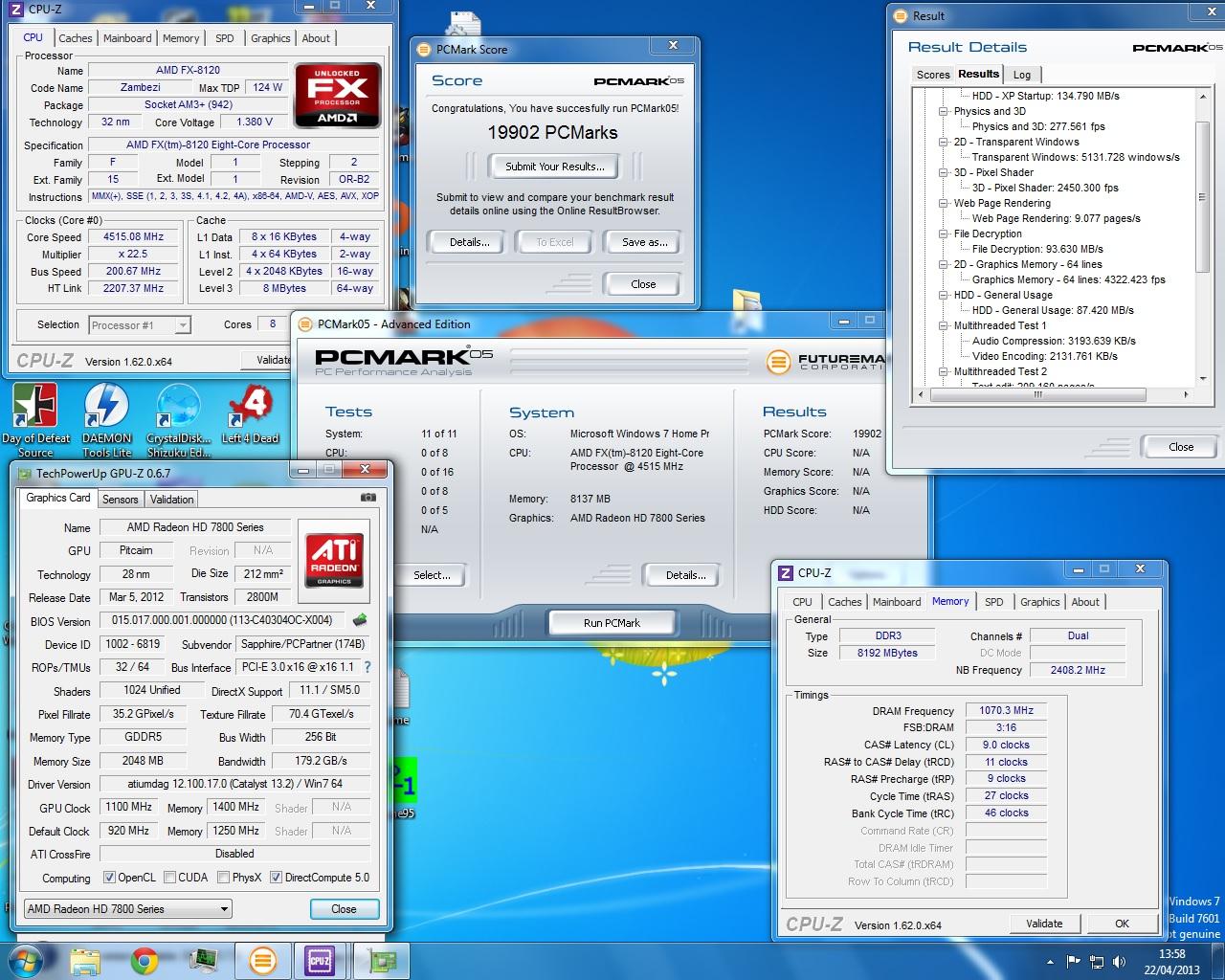The image size is (1225, 980).
Task: Open Left 4 Dead desktop shortcut
Action: click(x=250, y=413)
